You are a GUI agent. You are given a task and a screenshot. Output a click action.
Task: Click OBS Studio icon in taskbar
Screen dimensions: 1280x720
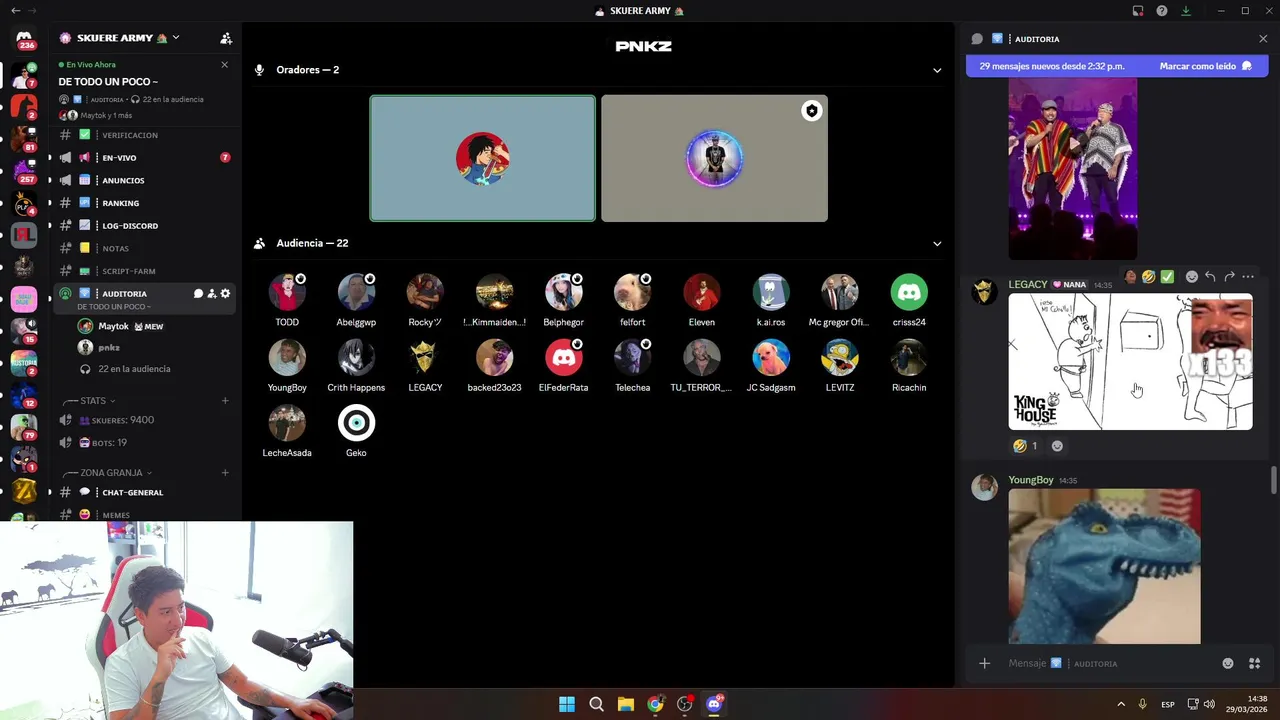[685, 704]
